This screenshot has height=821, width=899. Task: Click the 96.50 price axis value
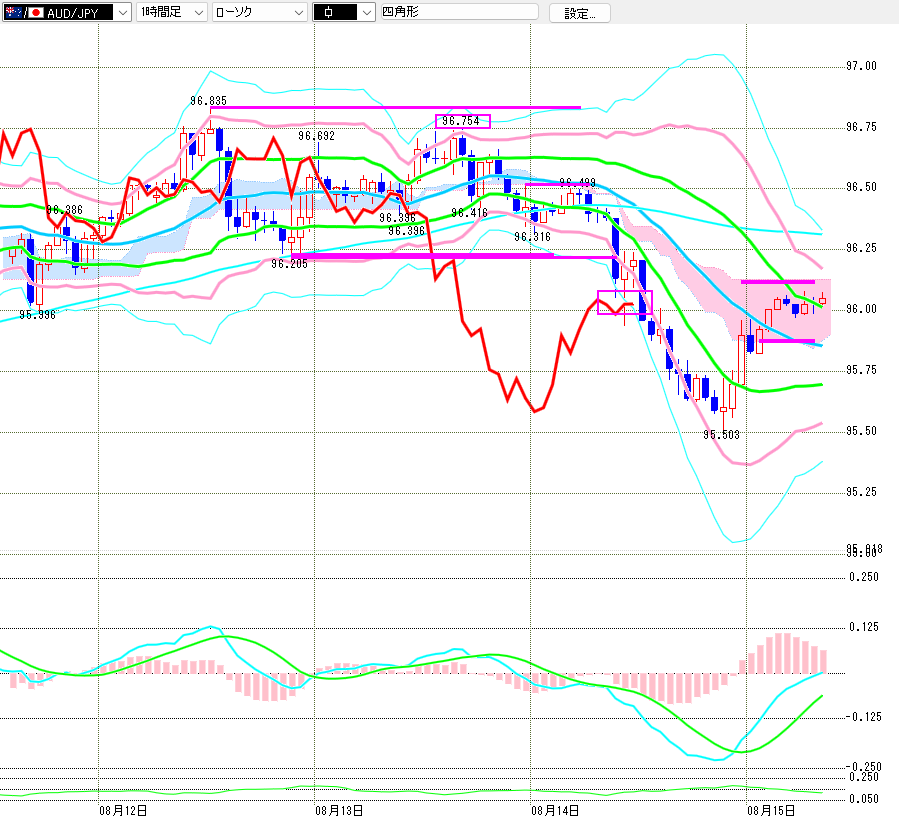(862, 187)
